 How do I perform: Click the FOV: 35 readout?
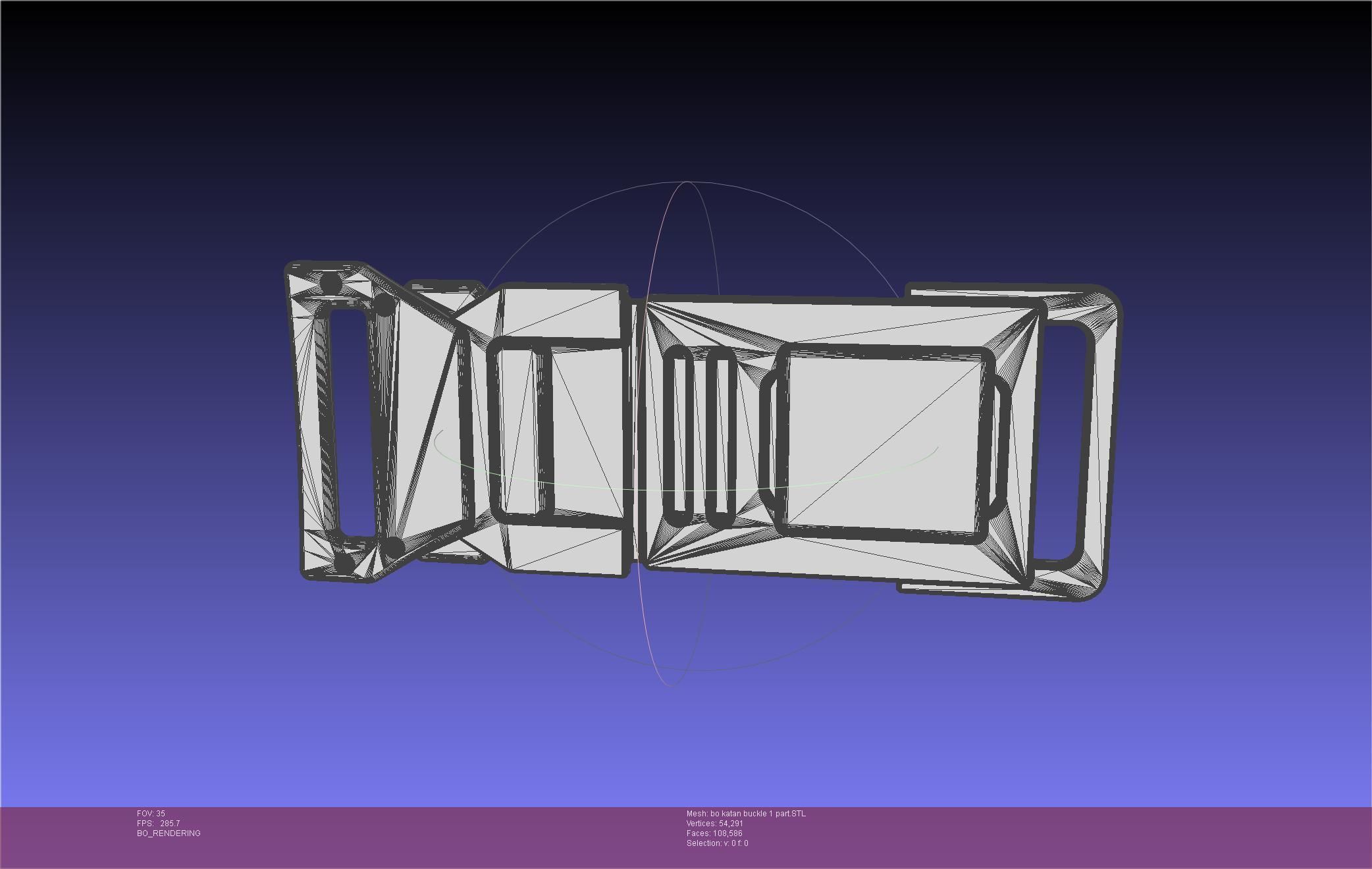pos(151,814)
